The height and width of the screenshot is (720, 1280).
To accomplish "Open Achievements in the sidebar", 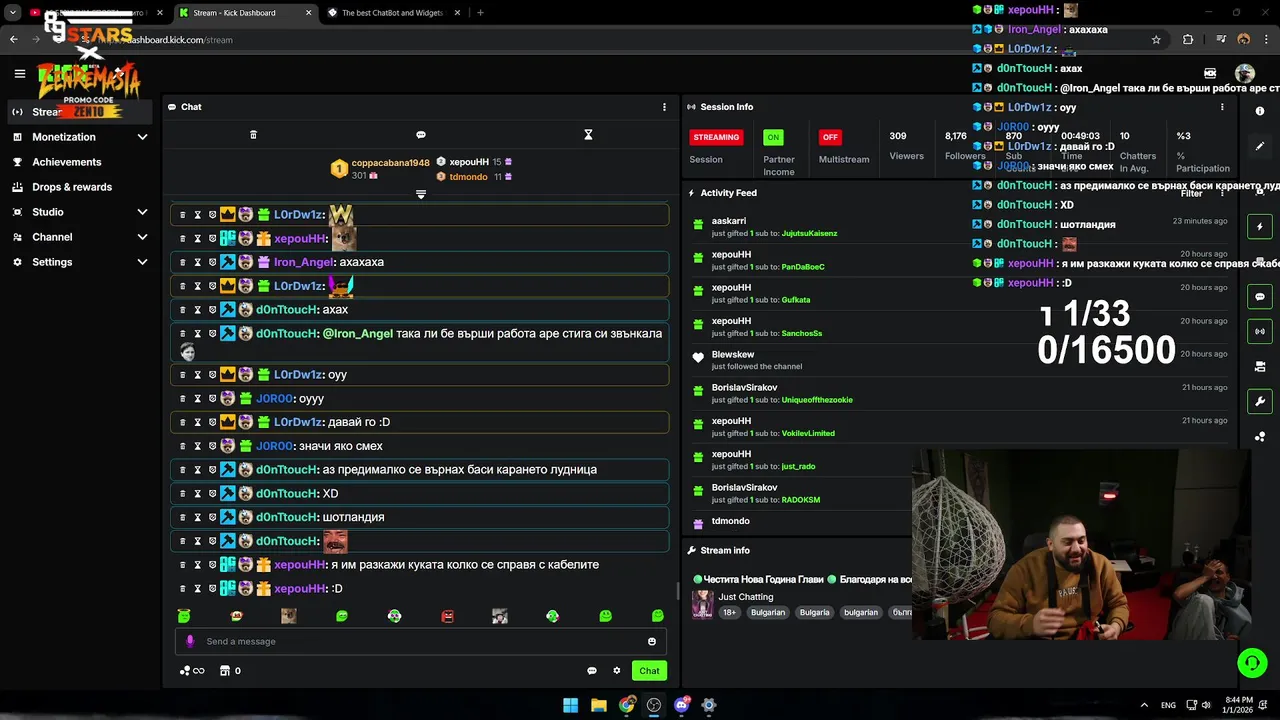I will coord(66,162).
